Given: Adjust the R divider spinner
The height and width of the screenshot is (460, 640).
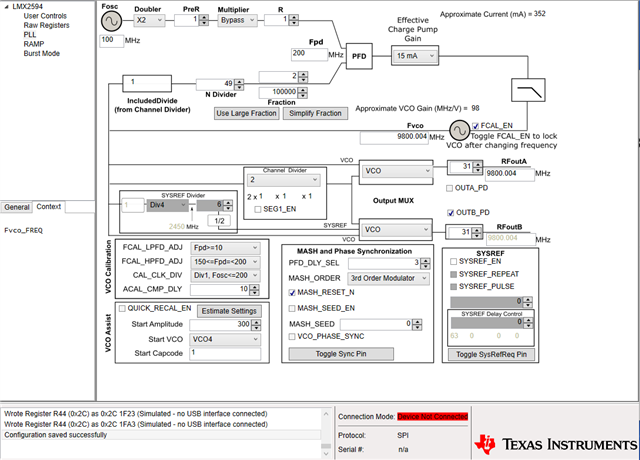Looking at the screenshot, I should [294, 20].
